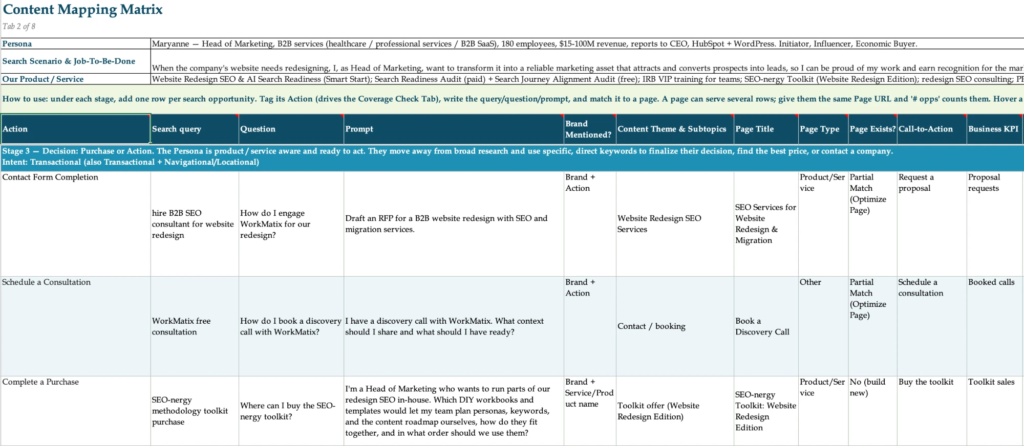Select 'Brand + Service/Product name' cell
Viewport: 1024px width, 446px height.
tap(589, 411)
